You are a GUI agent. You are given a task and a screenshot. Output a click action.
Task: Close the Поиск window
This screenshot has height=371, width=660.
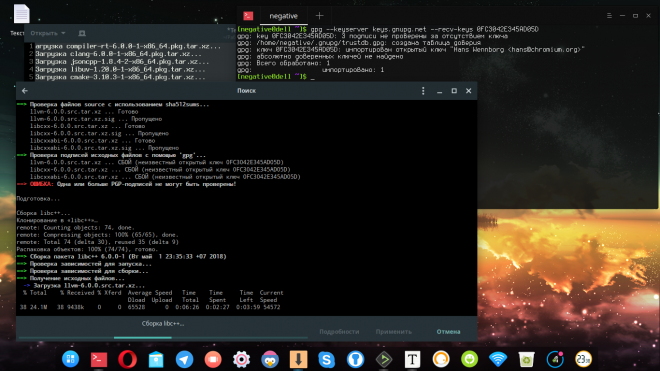468,91
